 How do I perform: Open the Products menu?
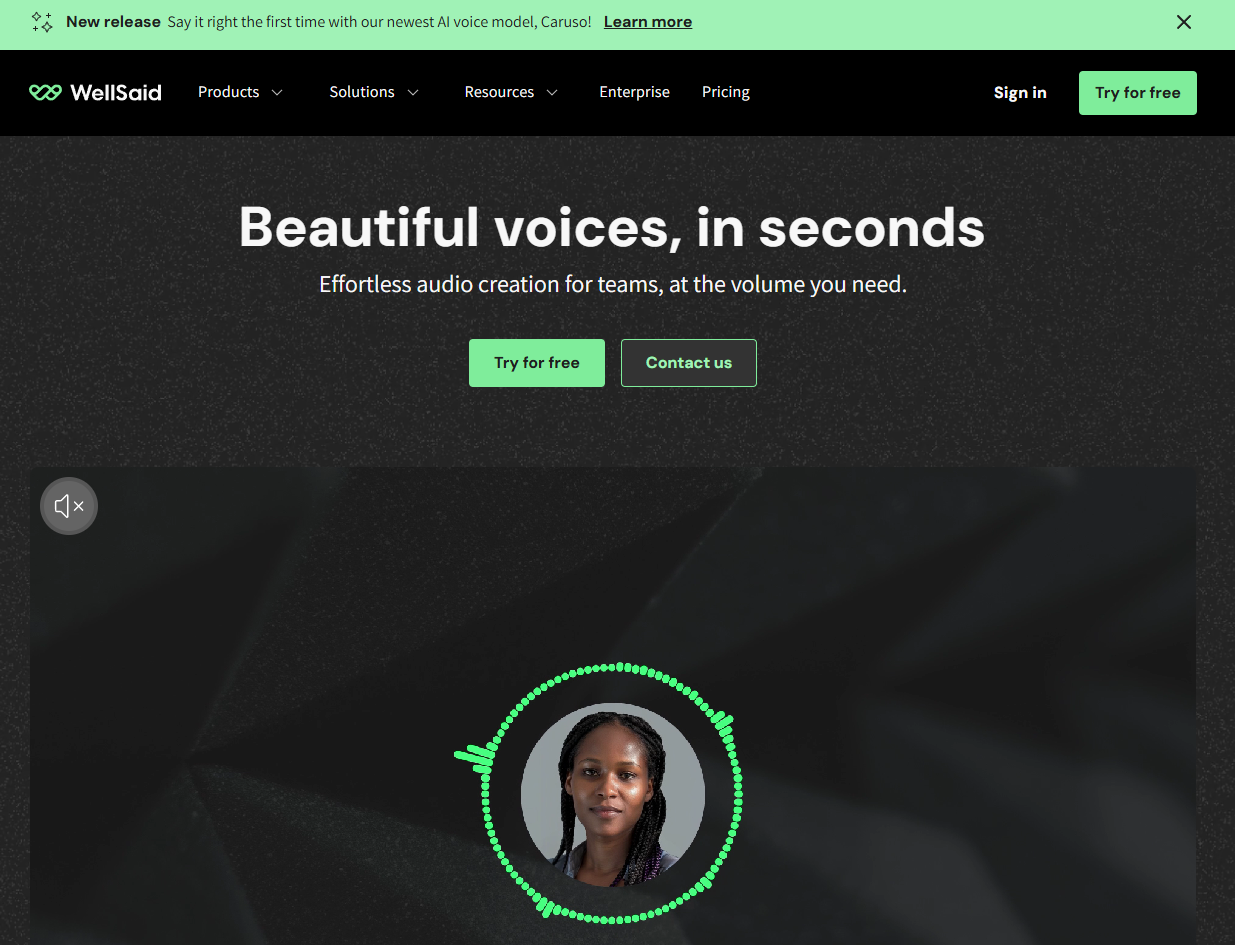pos(228,92)
